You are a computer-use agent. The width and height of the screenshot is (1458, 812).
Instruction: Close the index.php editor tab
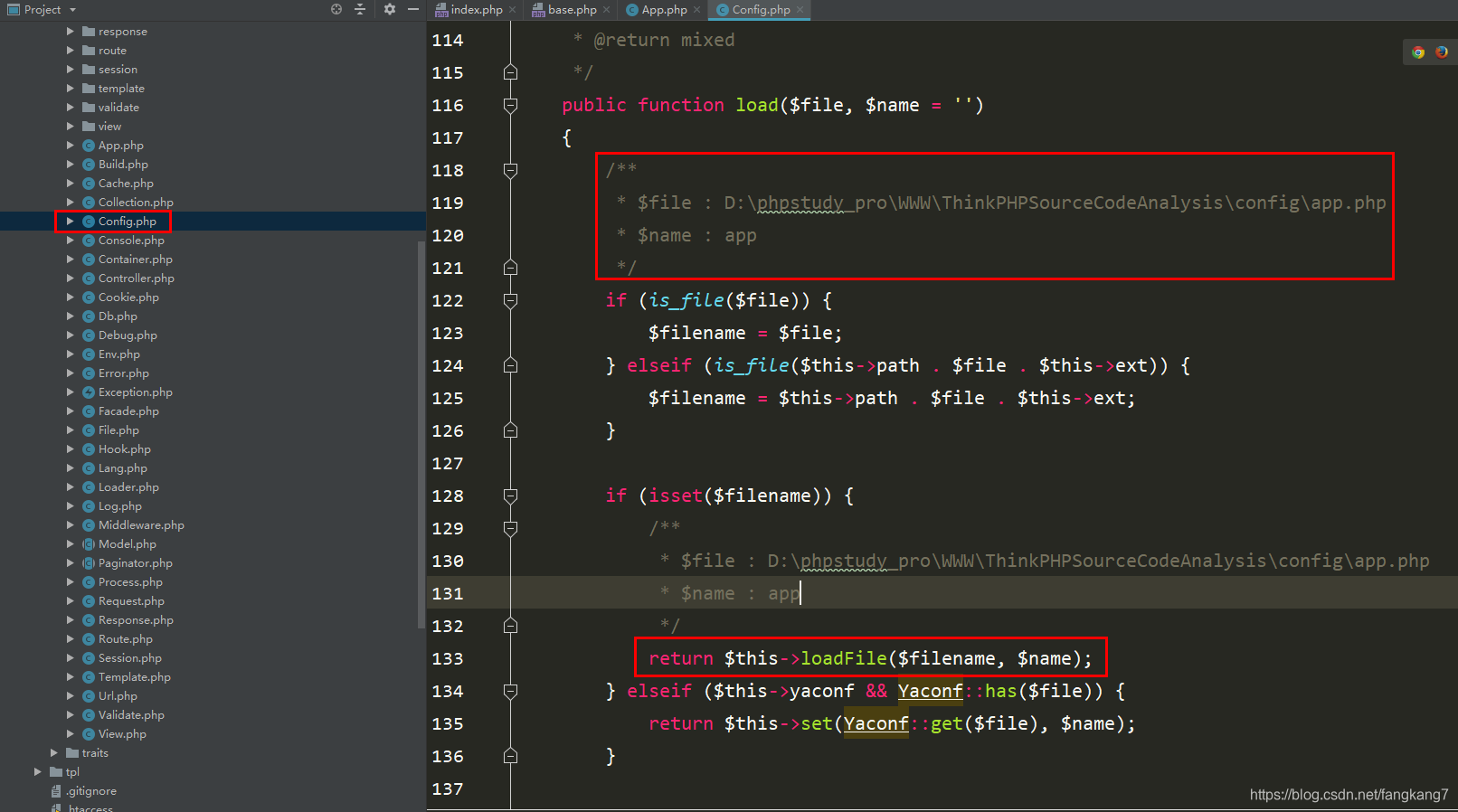point(513,10)
